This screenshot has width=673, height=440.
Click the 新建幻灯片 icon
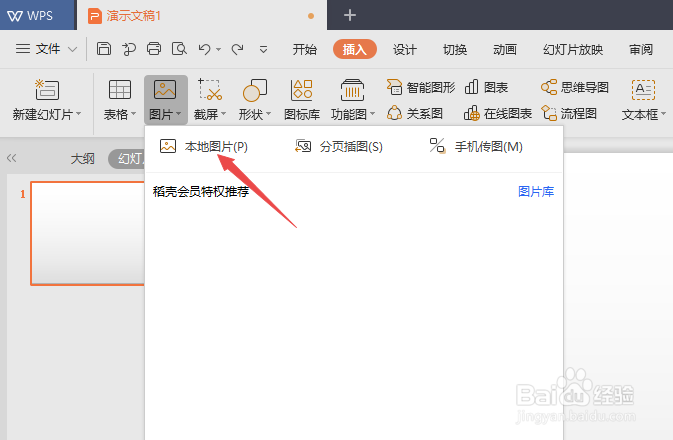click(47, 89)
